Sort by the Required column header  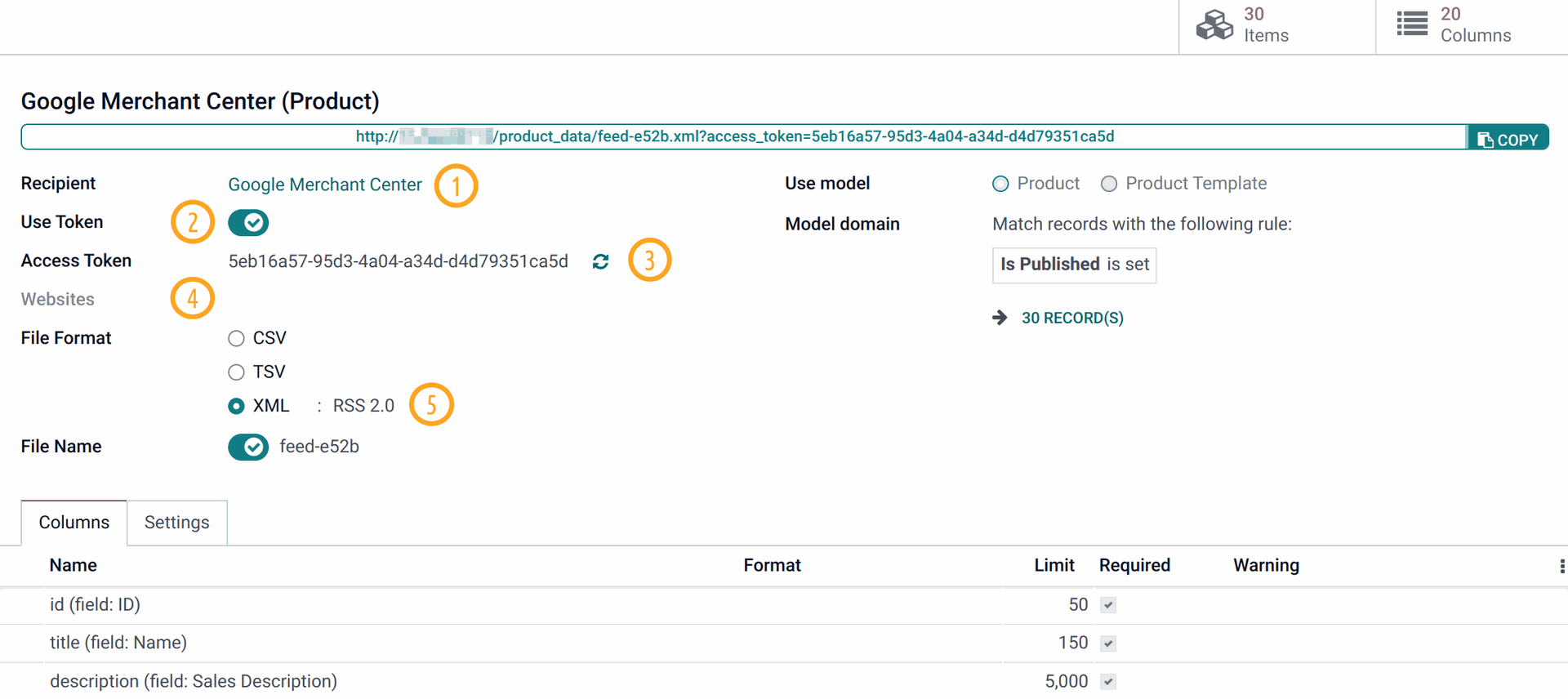tap(1134, 565)
